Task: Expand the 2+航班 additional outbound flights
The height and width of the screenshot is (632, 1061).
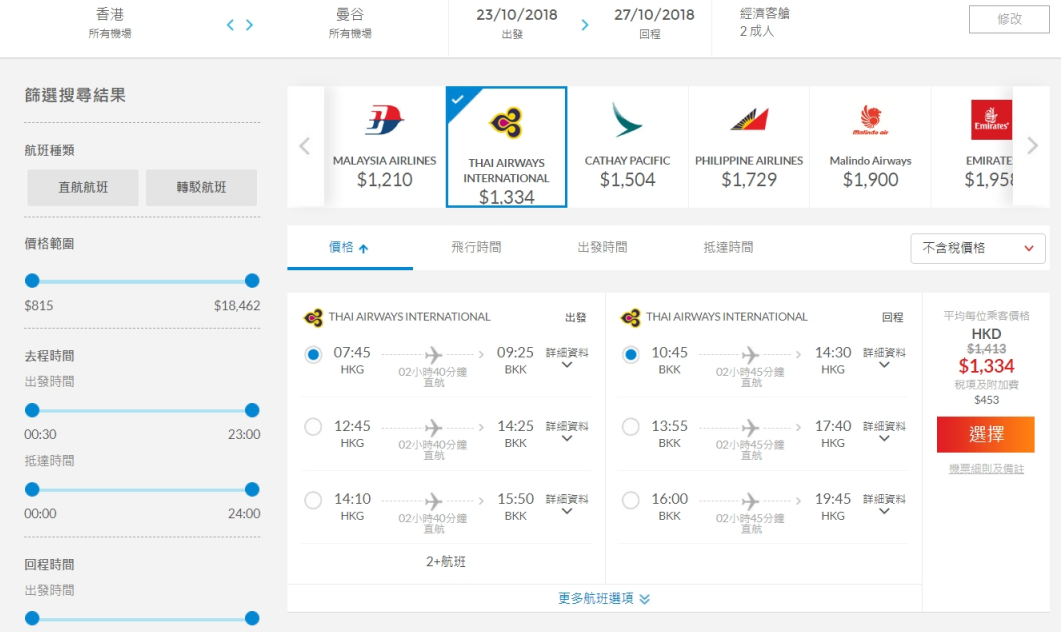Action: point(445,562)
